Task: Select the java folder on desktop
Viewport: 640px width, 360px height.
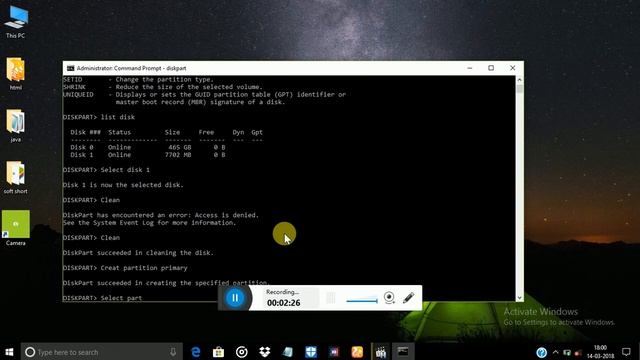Action: point(16,126)
